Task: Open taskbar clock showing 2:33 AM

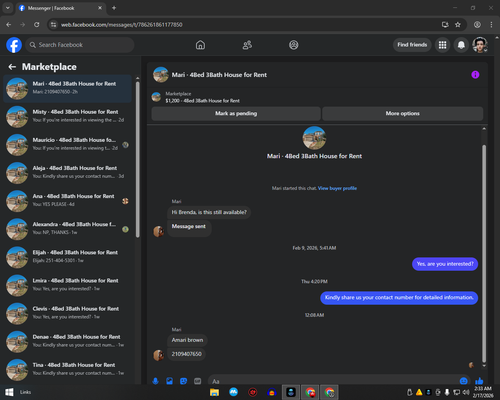Action: click(483, 392)
